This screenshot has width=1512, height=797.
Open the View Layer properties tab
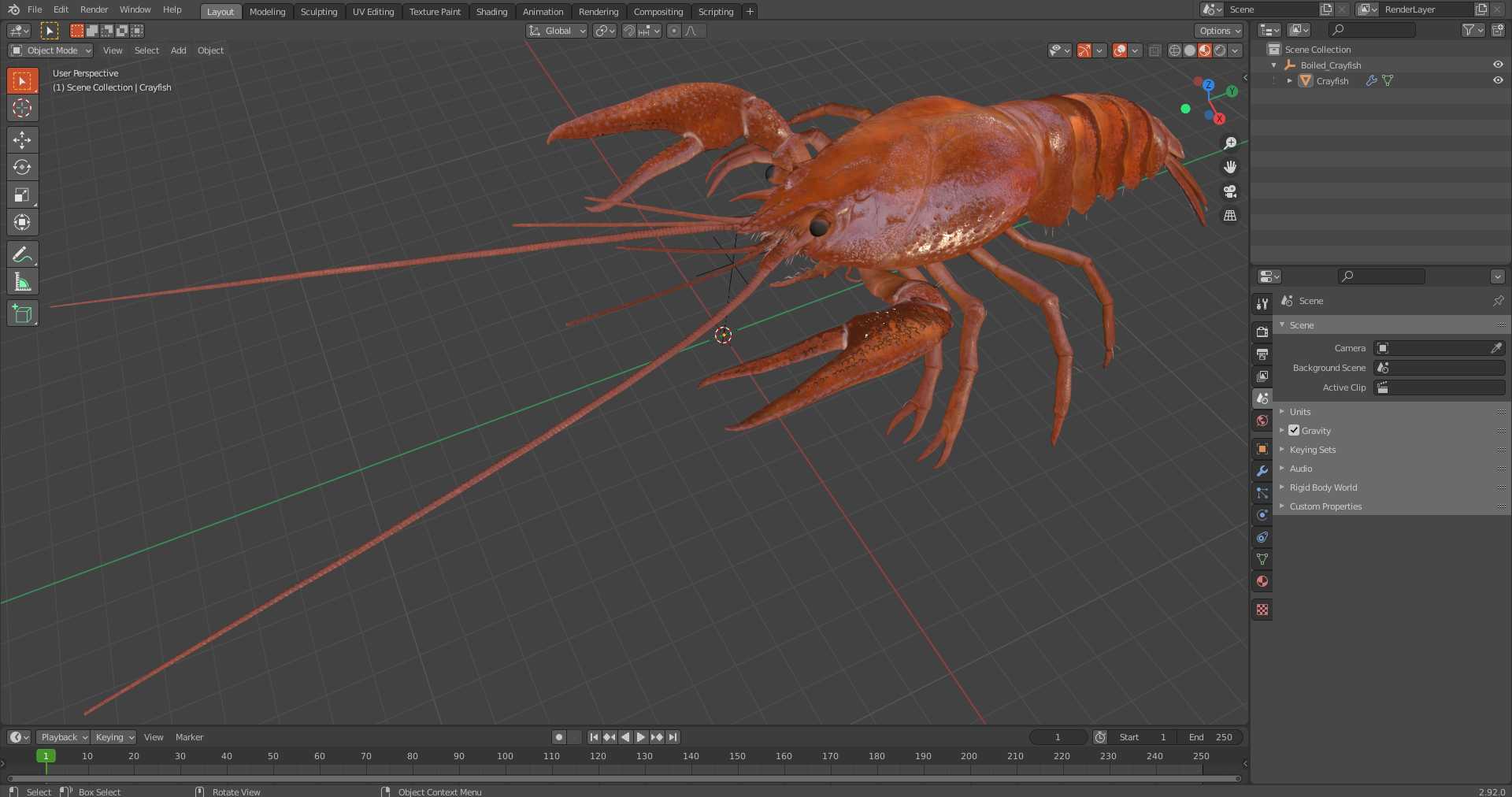click(x=1262, y=376)
